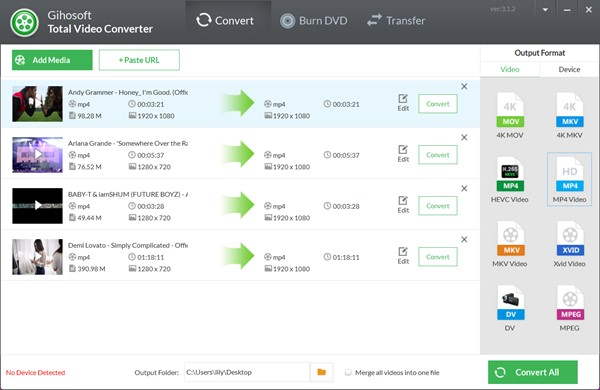Enable Merge all videos into one file

tap(348, 372)
